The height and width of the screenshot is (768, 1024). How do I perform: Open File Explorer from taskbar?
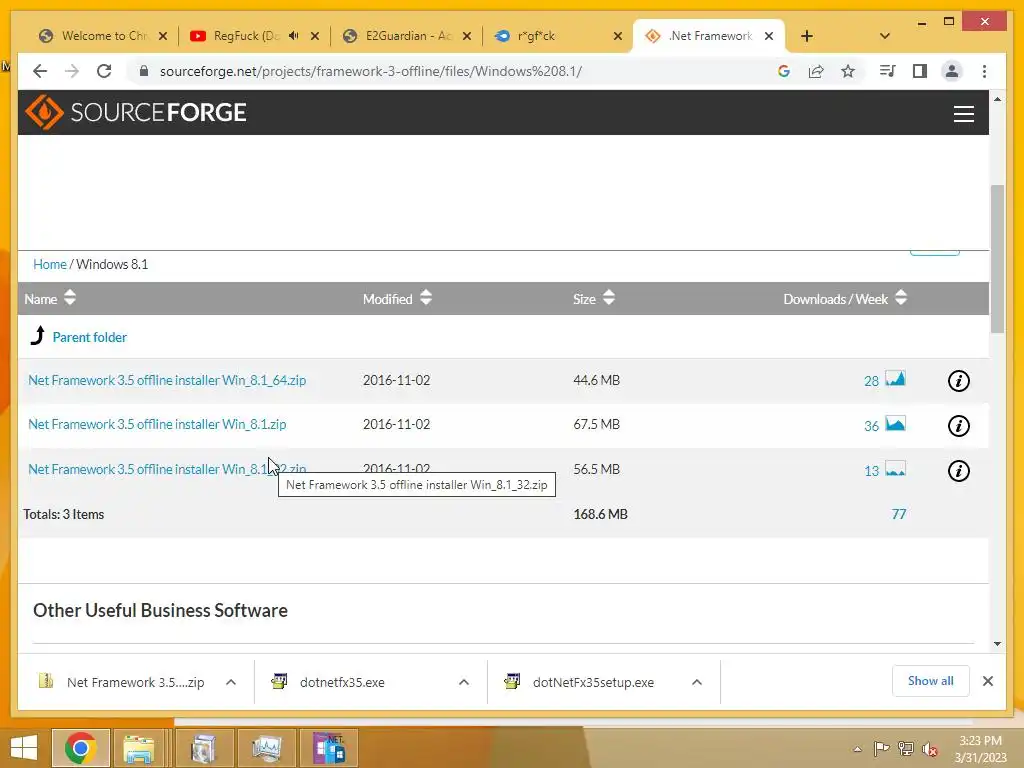(x=139, y=748)
